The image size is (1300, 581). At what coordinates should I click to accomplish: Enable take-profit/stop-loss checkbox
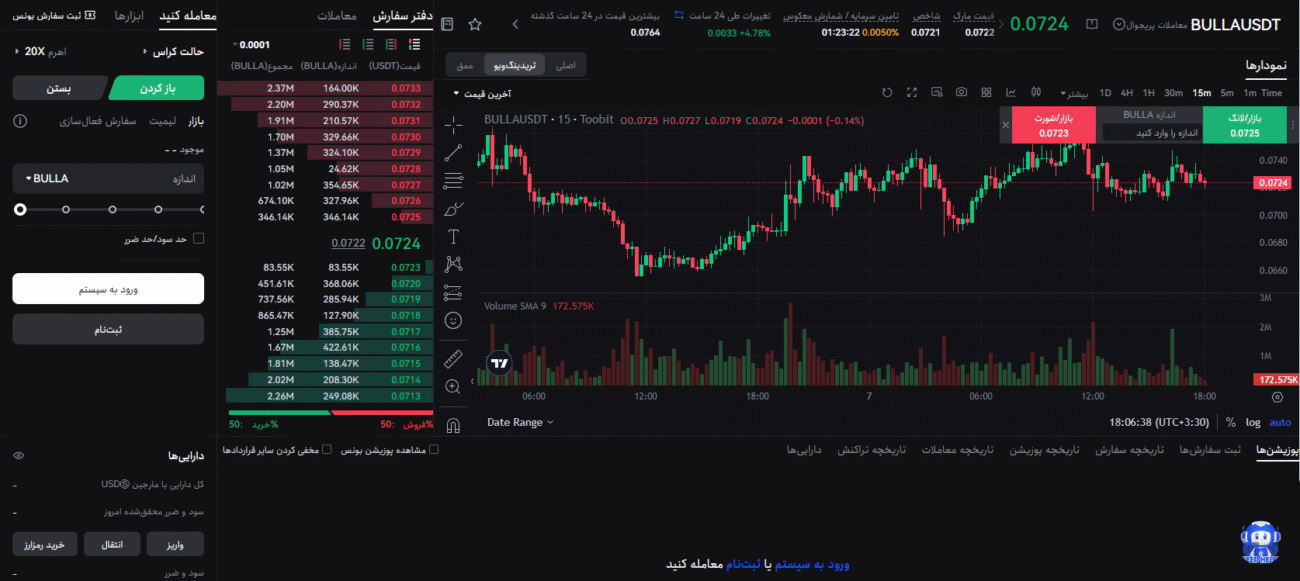[198, 238]
